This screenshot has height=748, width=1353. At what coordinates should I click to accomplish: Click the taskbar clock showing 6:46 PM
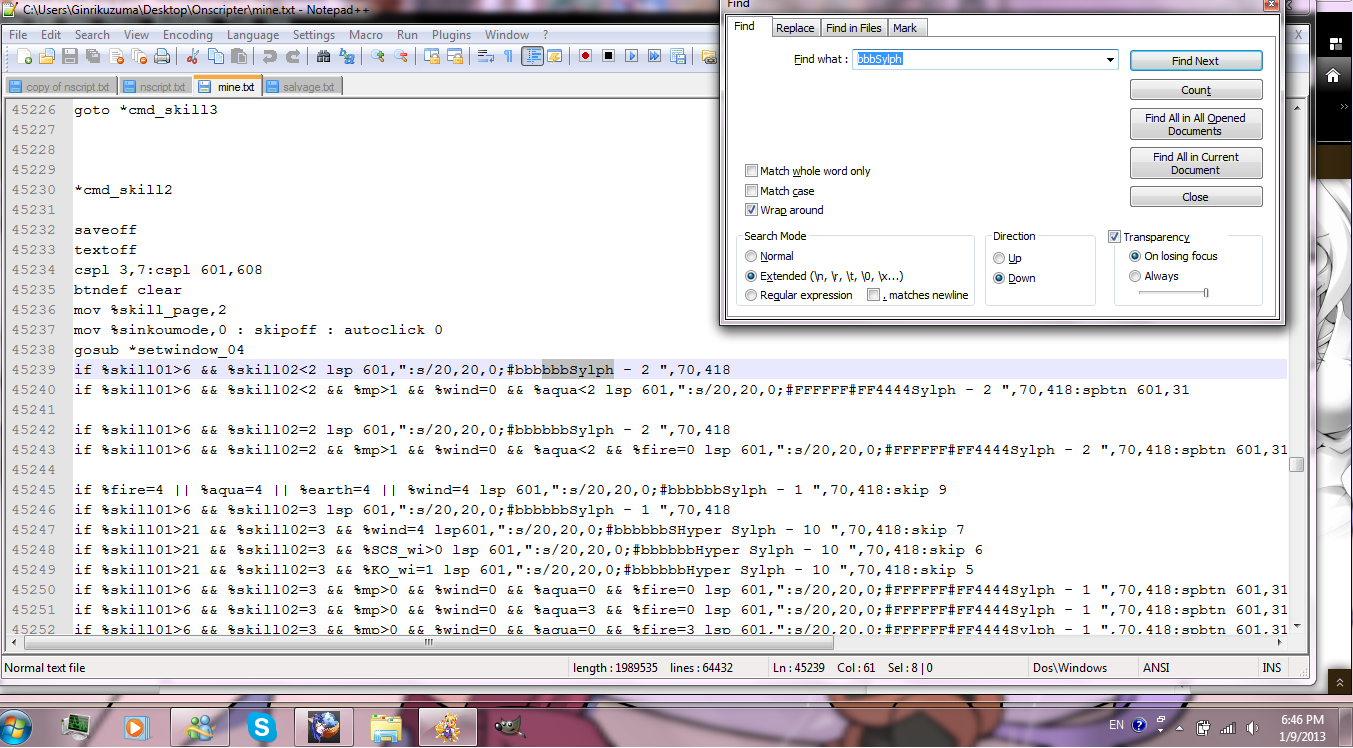point(1300,727)
